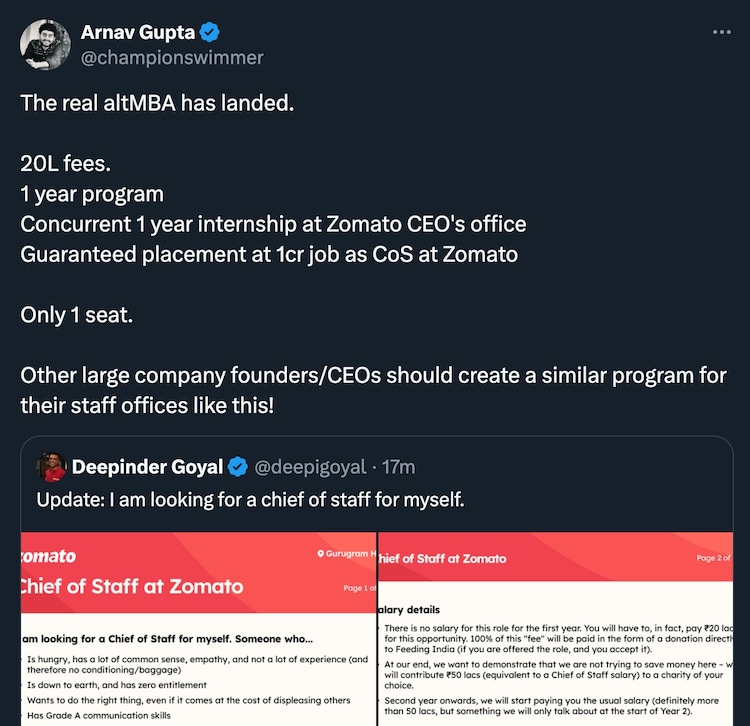This screenshot has height=726, width=750.
Task: Open the @championswimmer handle link
Action: [x=172, y=57]
